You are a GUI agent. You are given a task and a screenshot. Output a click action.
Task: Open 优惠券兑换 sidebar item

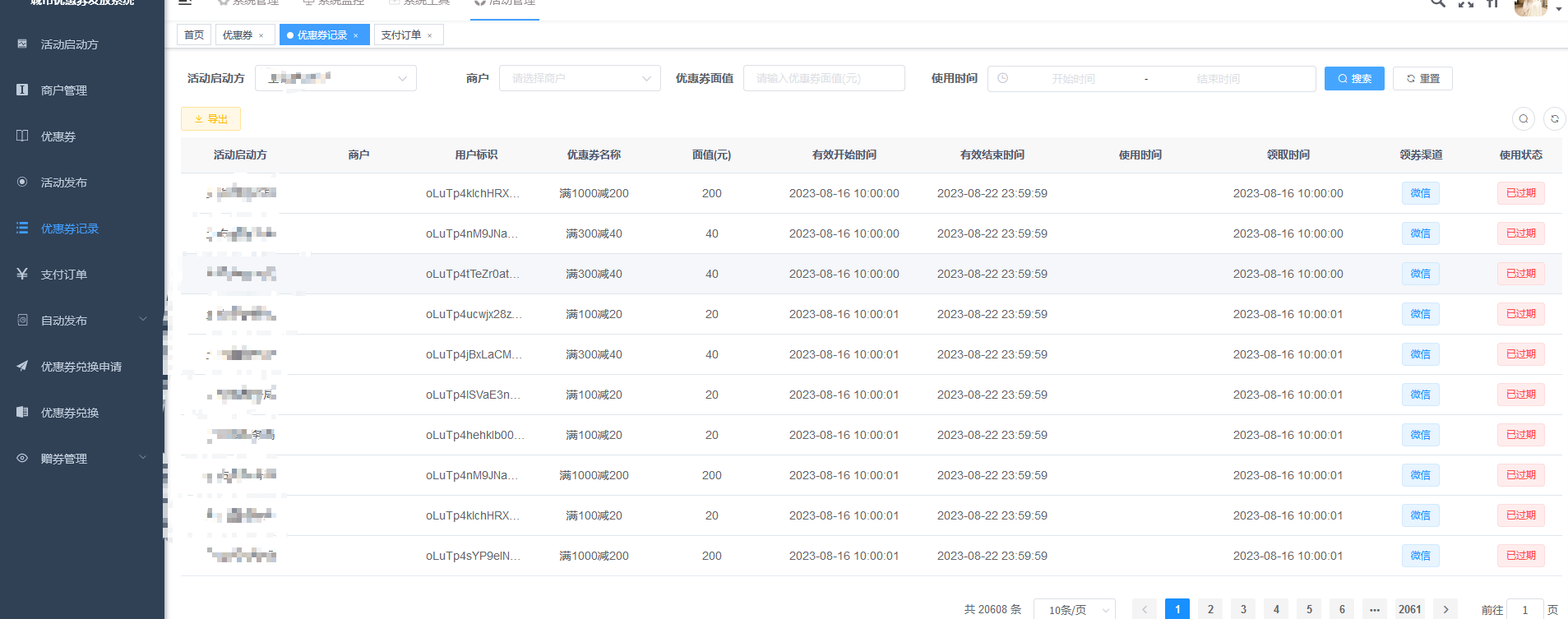(82, 413)
